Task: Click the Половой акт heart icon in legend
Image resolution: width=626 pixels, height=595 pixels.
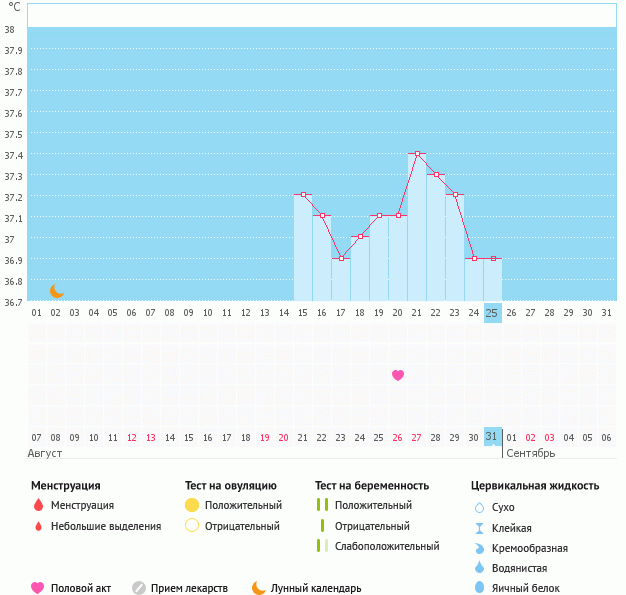Action: [x=38, y=588]
